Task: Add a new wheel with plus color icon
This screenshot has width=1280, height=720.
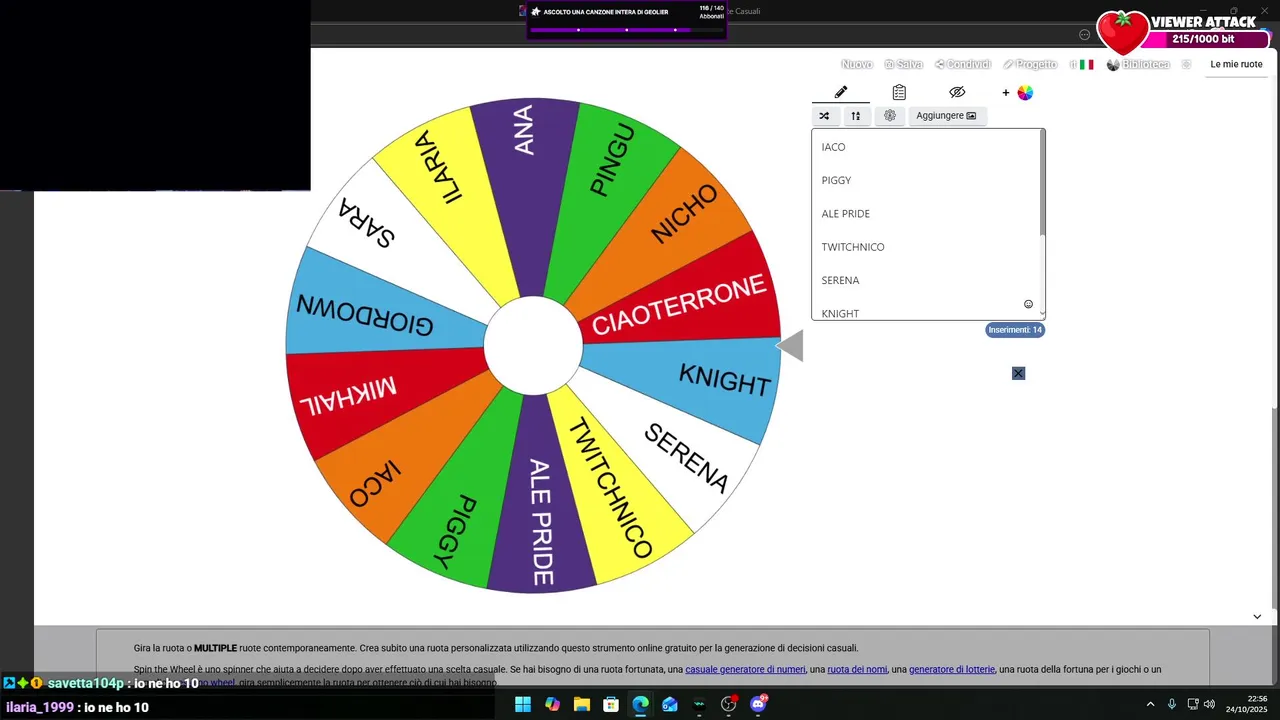Action: coord(1018,92)
